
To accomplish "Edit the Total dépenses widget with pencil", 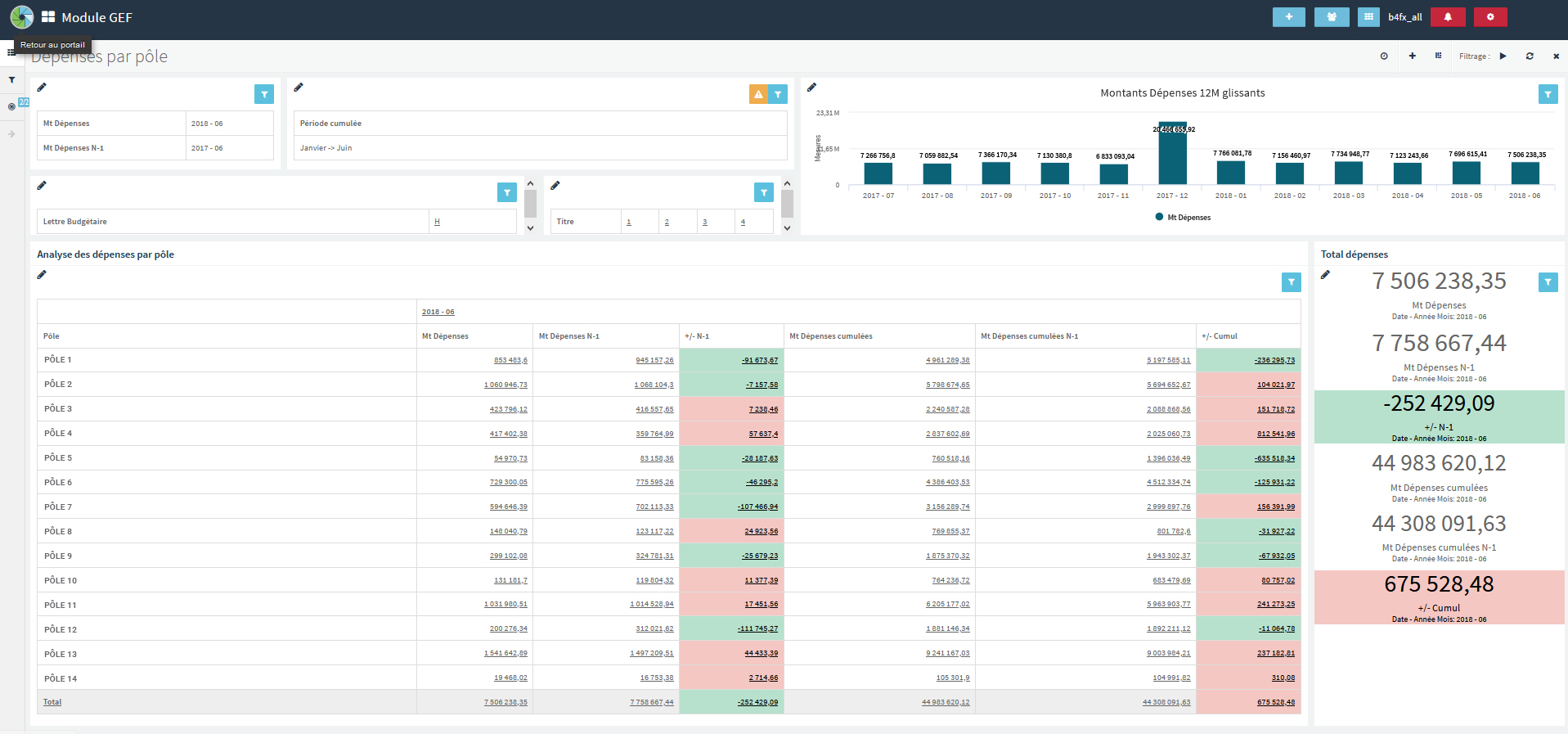I will (x=1325, y=275).
